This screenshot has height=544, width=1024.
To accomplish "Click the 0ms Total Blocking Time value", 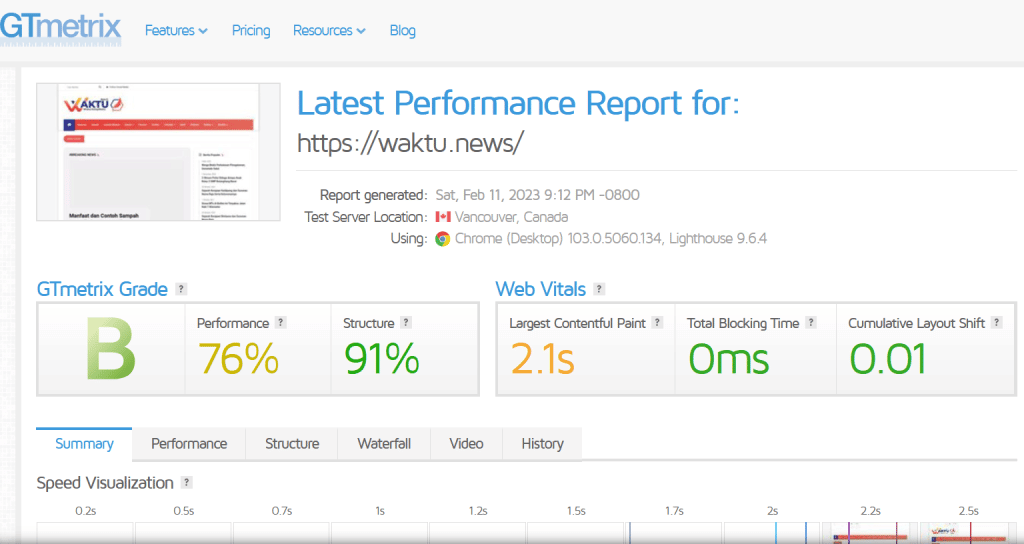I will (x=729, y=359).
